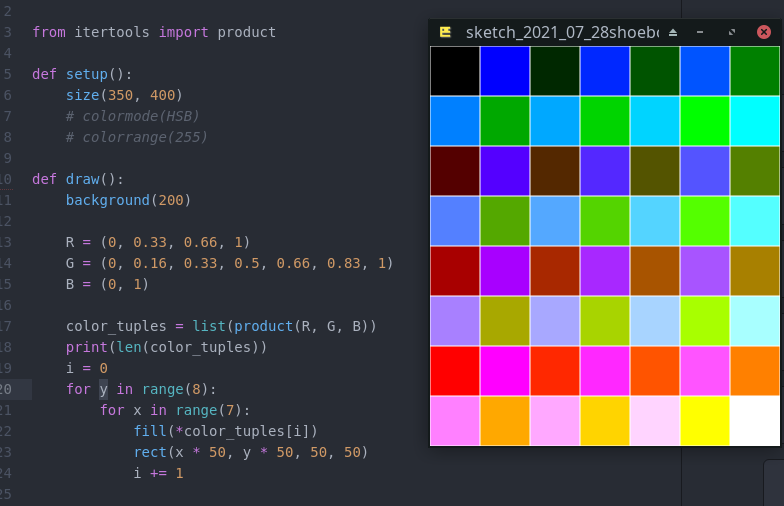
Task: Click the commented colormode(HSB) line
Action: (133, 116)
